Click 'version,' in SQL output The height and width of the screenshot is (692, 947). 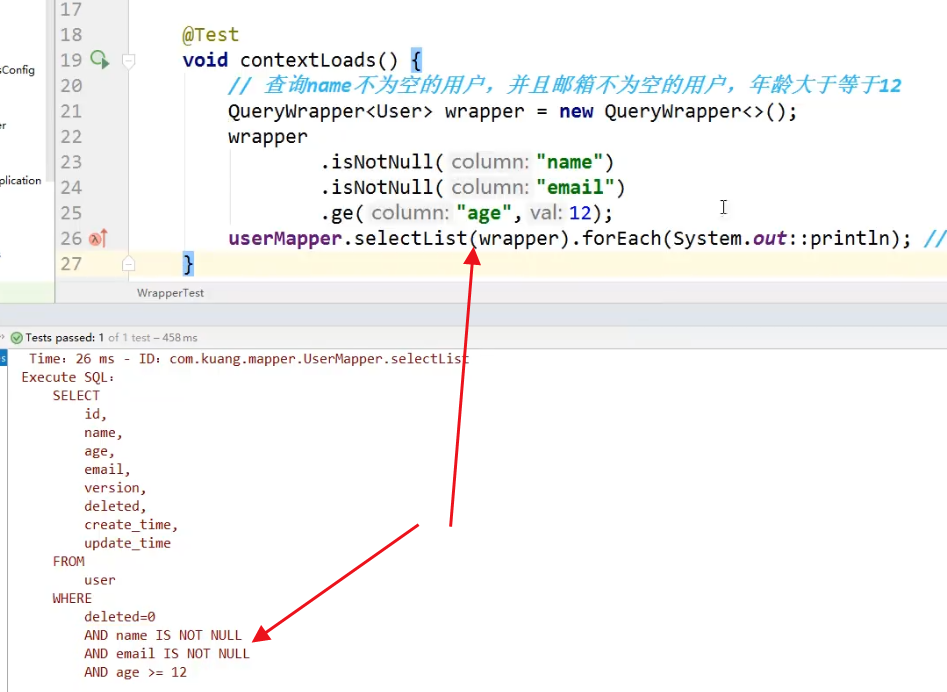click(115, 488)
